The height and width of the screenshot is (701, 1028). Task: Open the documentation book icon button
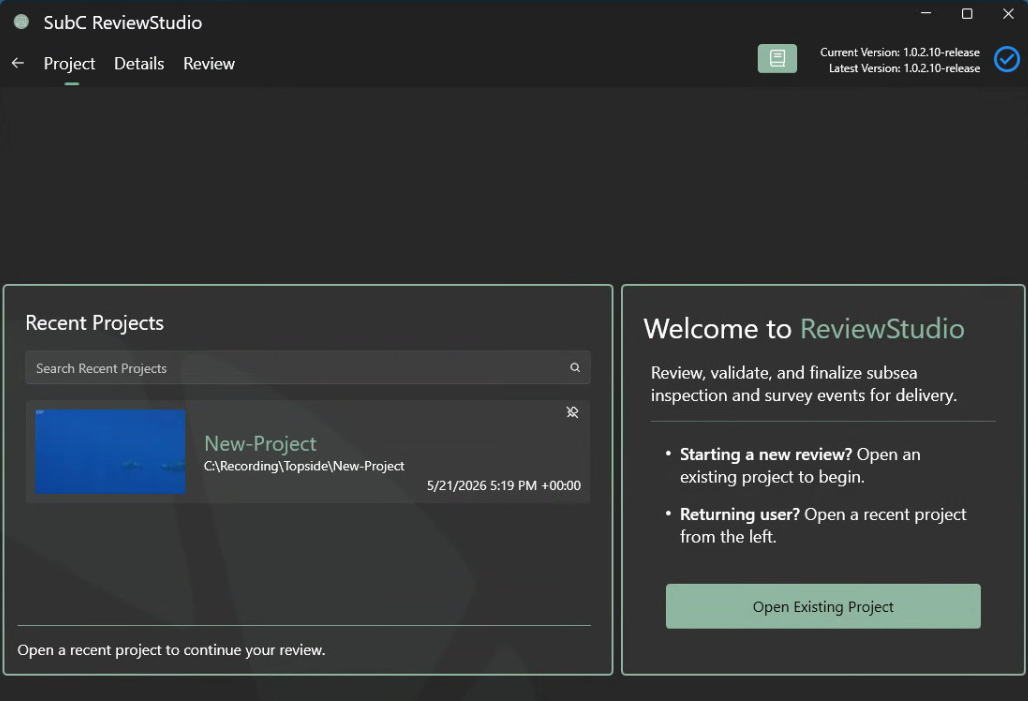[777, 58]
